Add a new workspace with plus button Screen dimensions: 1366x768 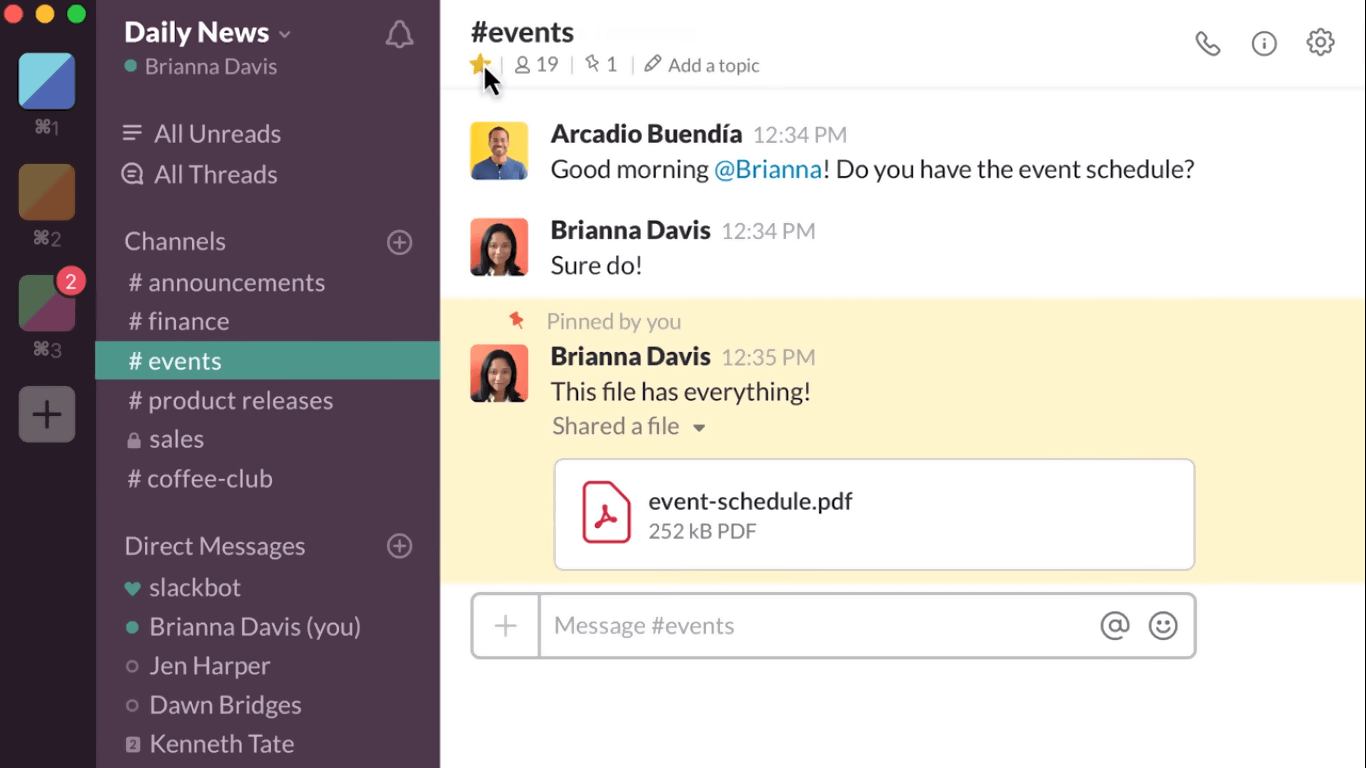coord(47,414)
